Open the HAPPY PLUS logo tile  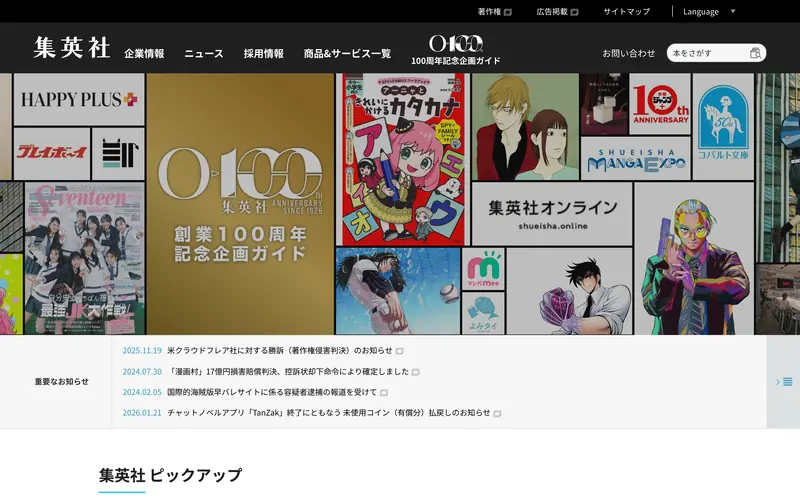(79, 99)
